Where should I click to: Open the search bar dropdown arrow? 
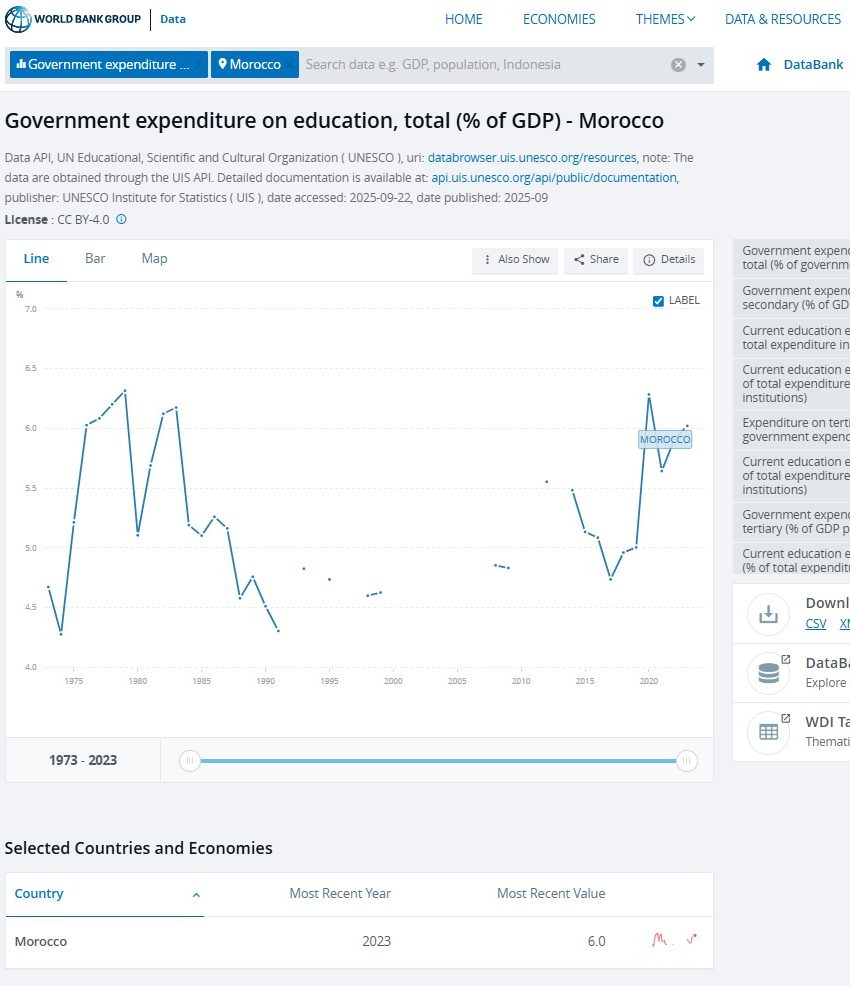(700, 65)
